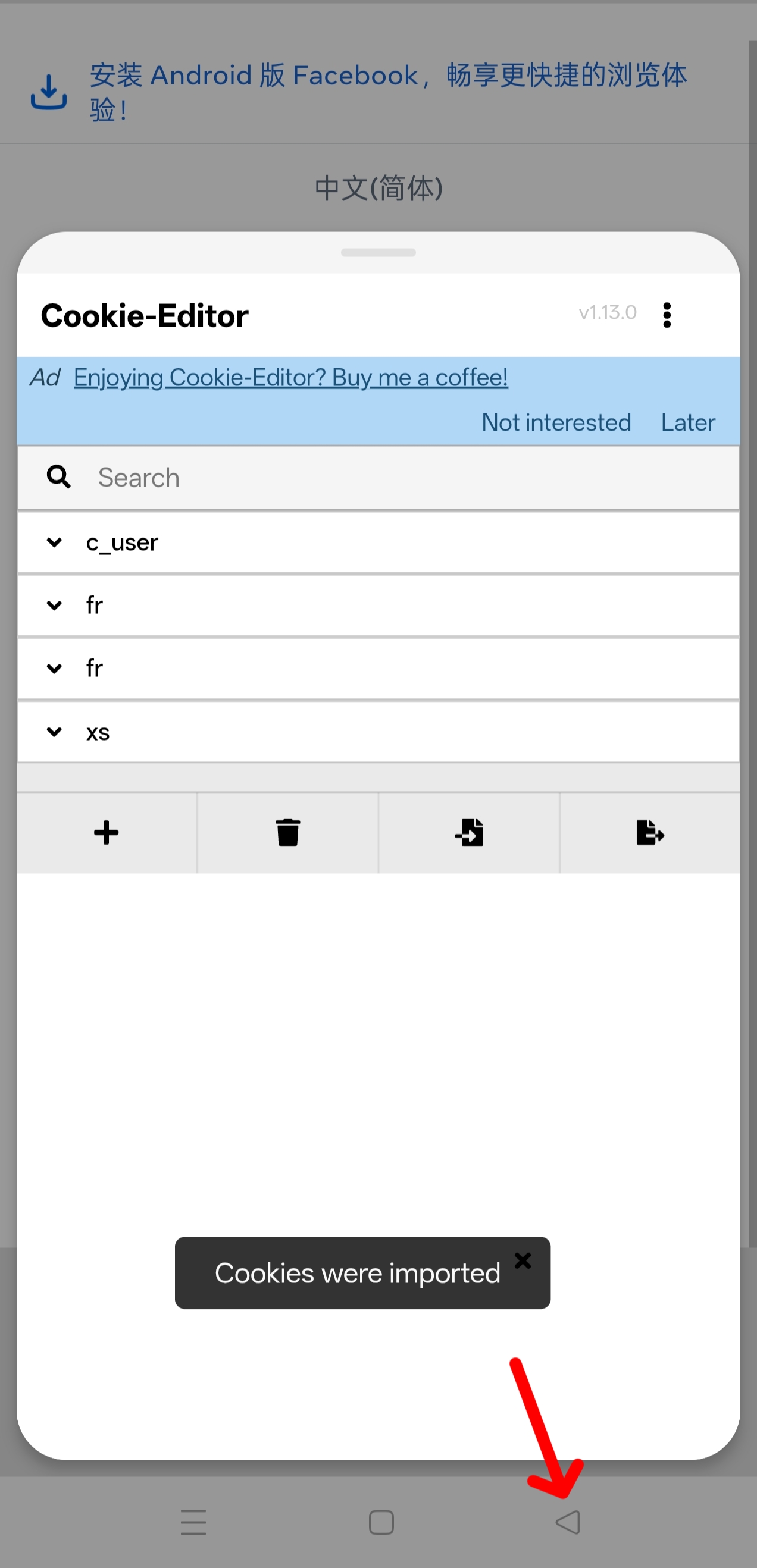
Task: Expand the xs cookie
Action: click(55, 732)
